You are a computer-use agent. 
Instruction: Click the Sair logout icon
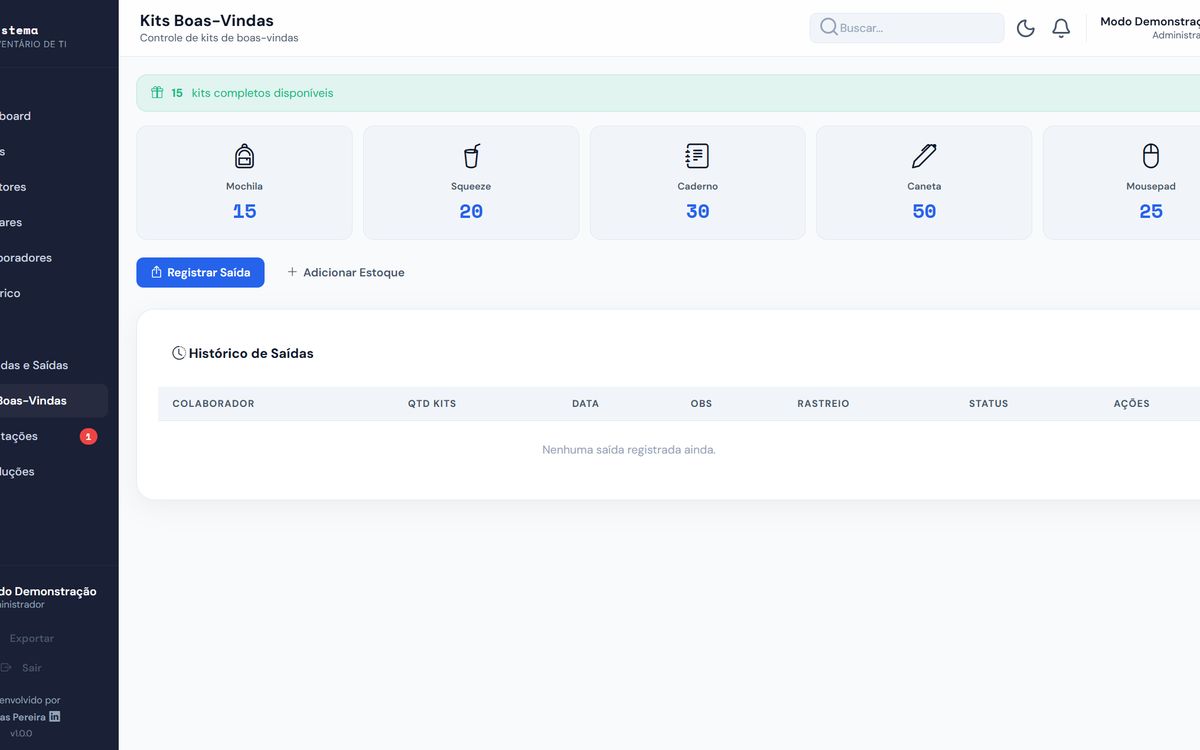tap(6, 668)
